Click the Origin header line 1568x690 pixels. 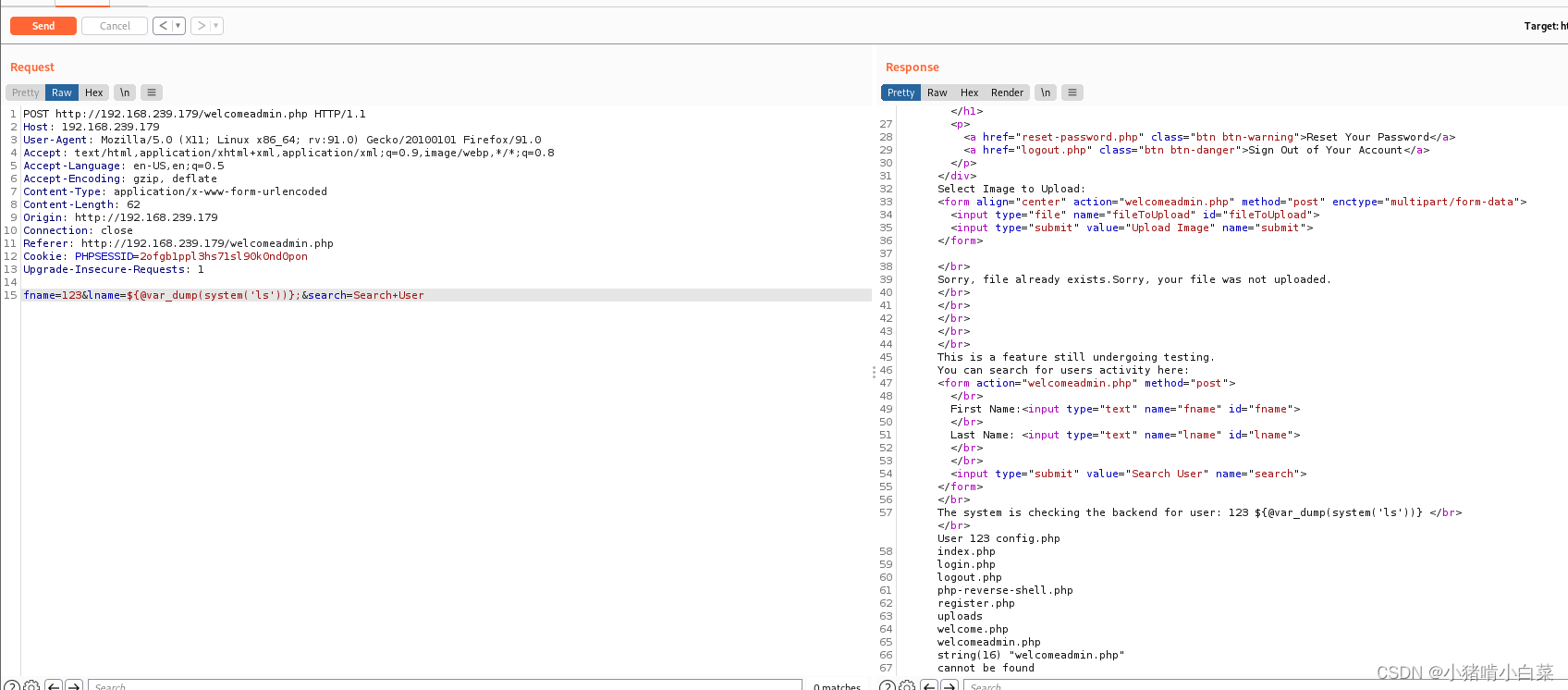click(120, 217)
